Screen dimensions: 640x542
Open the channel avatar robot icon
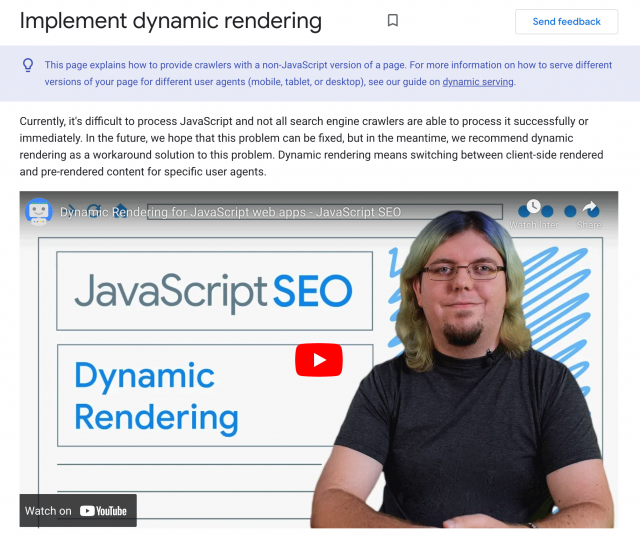pos(39,212)
